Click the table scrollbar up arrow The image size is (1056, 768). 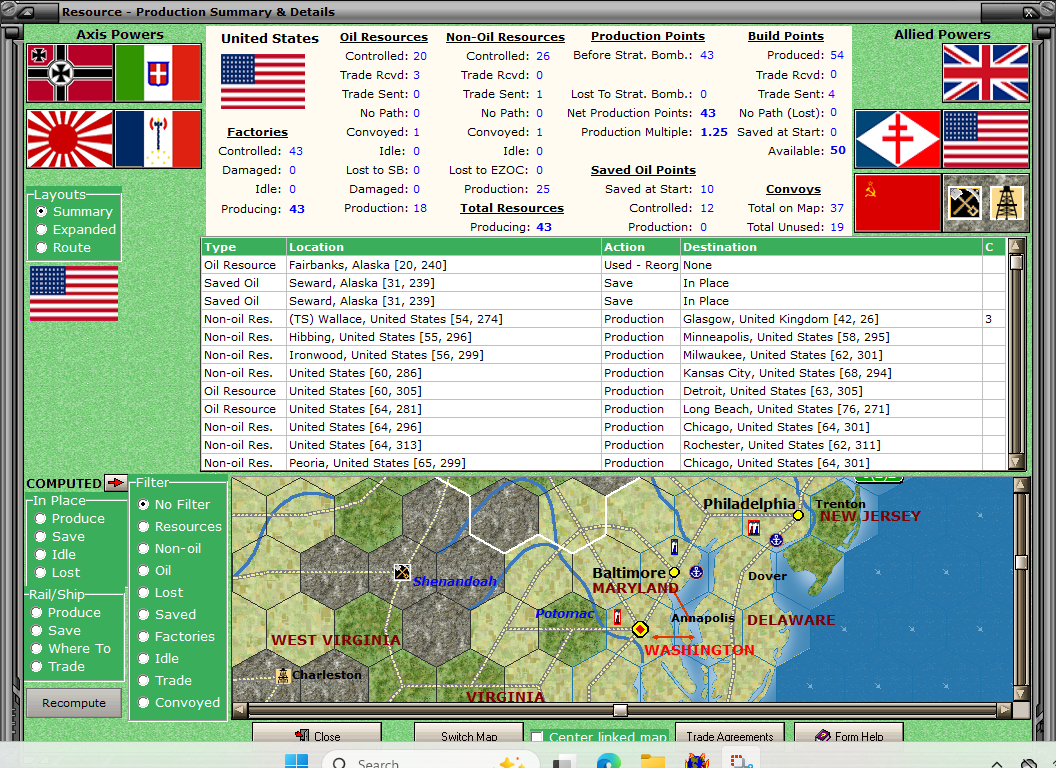tap(1016, 245)
